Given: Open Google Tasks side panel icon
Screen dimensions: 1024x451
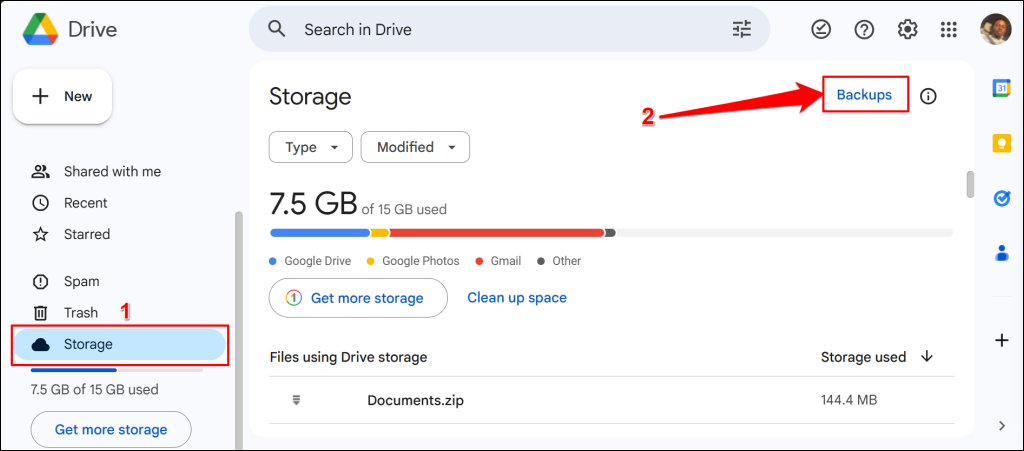Looking at the screenshot, I should pos(1001,198).
